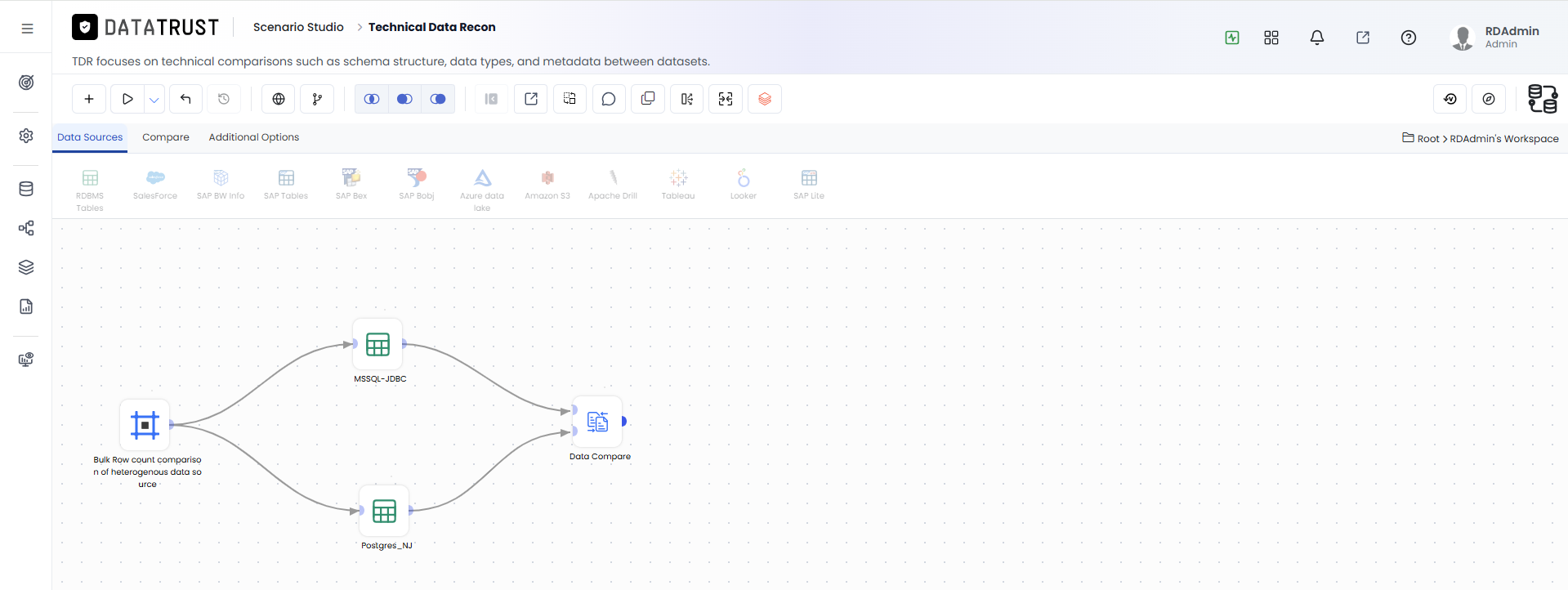Click the globe icon in the toolbar

click(x=279, y=99)
